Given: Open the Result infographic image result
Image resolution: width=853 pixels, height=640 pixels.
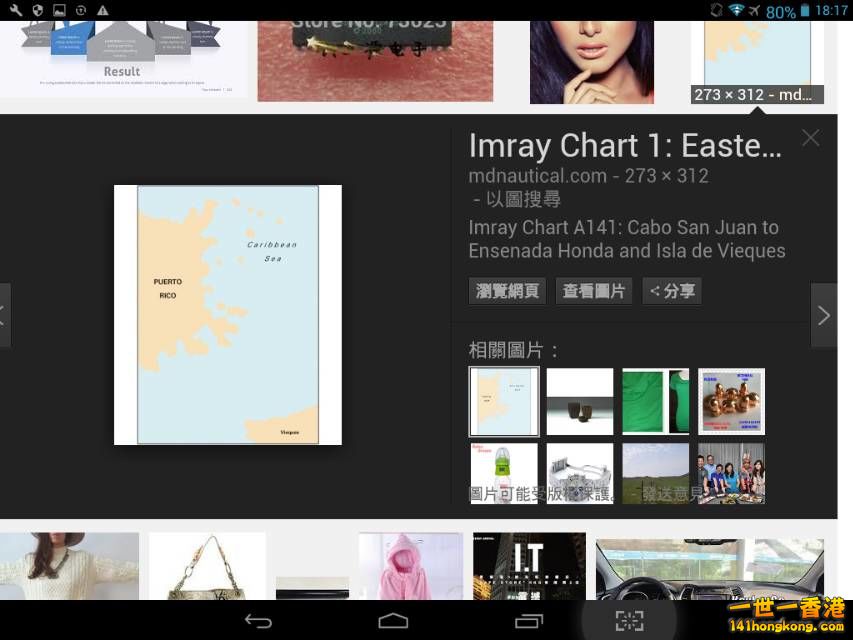Looking at the screenshot, I should (123, 59).
